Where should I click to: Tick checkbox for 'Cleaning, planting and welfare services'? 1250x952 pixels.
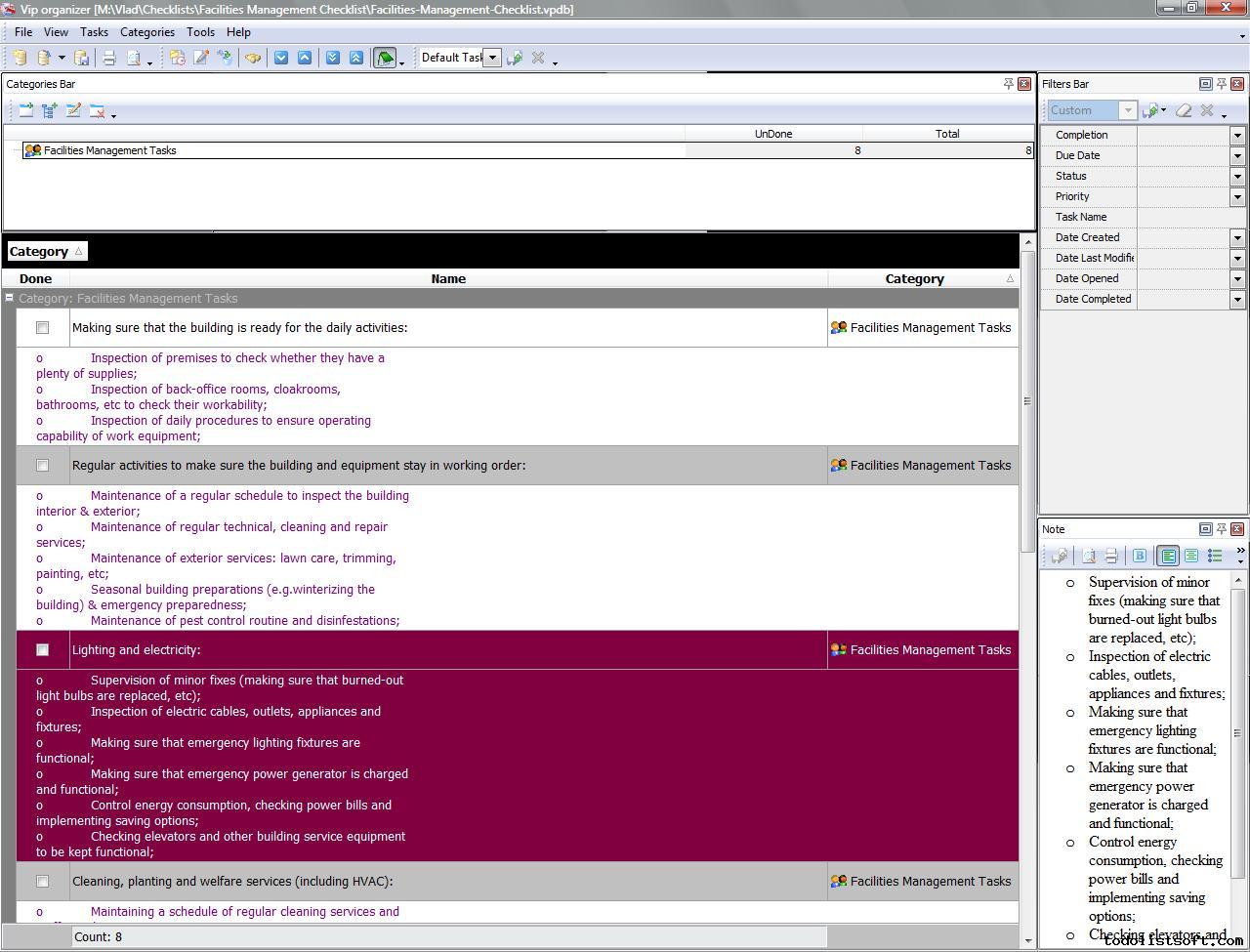click(42, 882)
